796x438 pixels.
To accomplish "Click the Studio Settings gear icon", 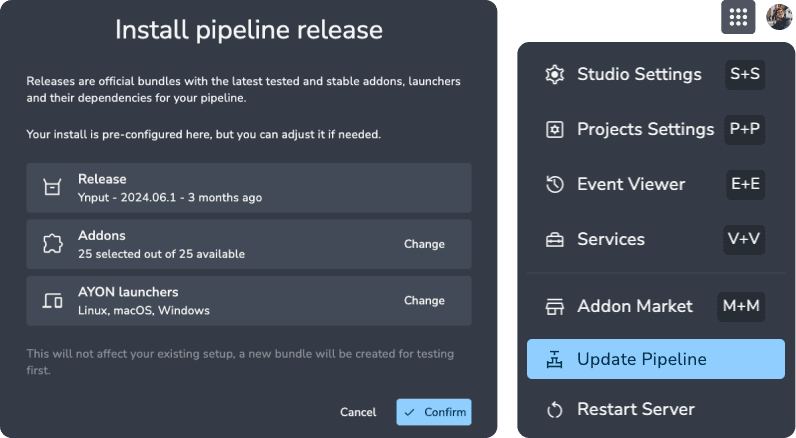I will 554,75.
